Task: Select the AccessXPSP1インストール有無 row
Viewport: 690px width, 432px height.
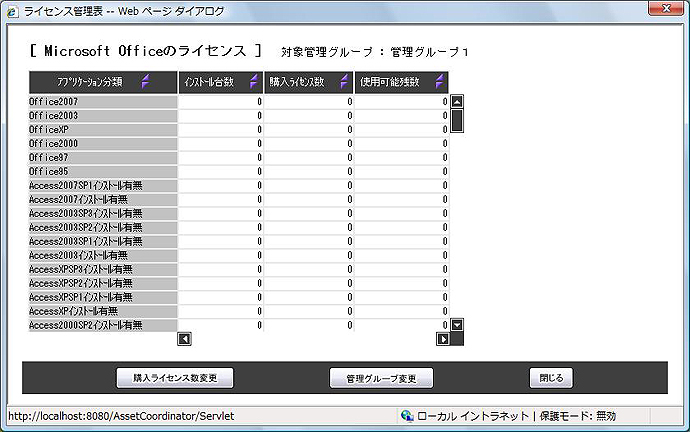Action: pyautogui.click(x=239, y=297)
